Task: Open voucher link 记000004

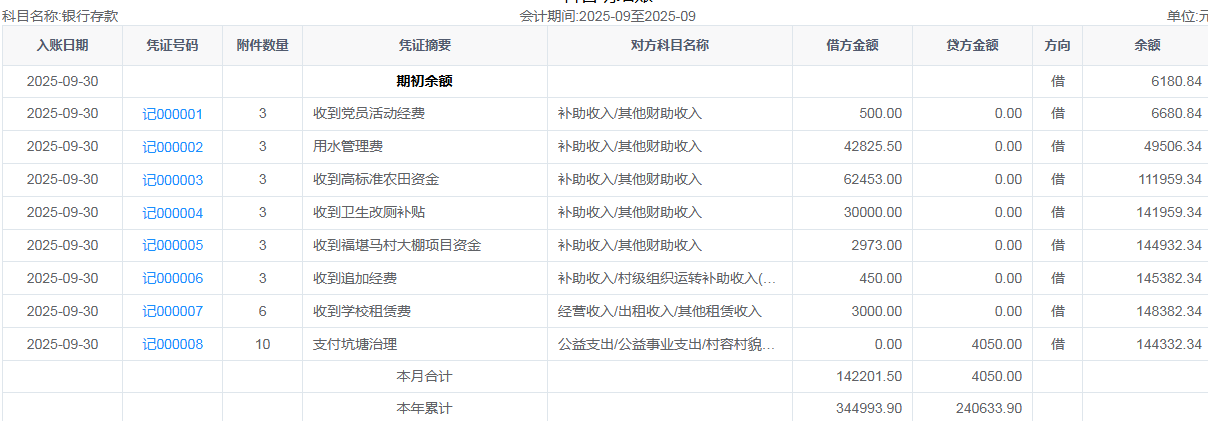Action: point(172,213)
